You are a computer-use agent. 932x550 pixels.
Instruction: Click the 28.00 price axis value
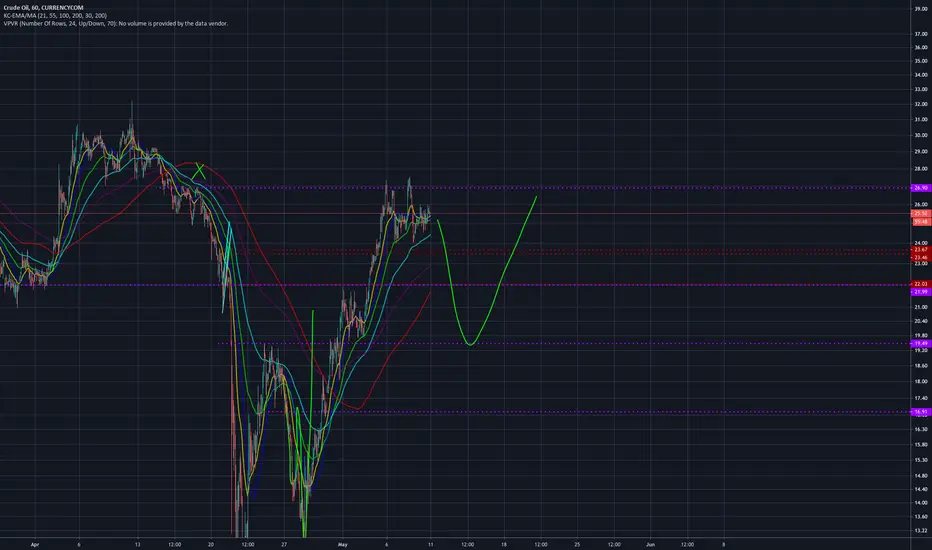click(921, 169)
